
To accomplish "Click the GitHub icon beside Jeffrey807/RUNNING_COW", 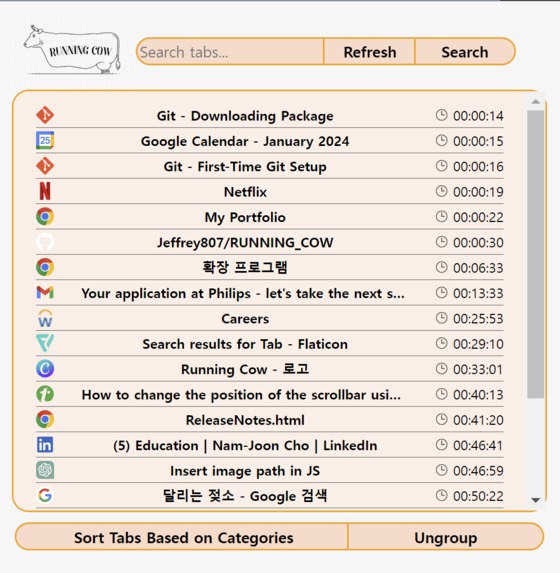I will pos(45,242).
